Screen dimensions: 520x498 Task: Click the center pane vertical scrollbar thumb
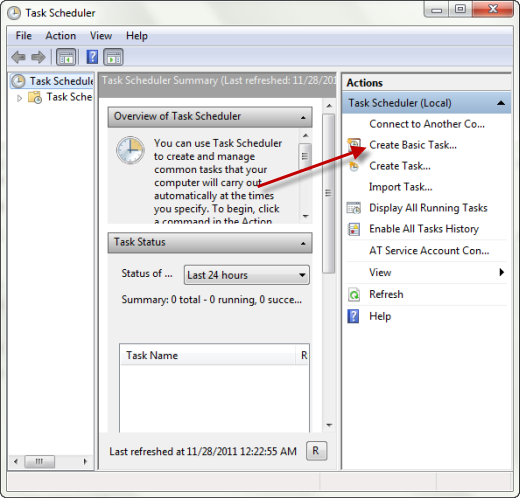tap(329, 194)
